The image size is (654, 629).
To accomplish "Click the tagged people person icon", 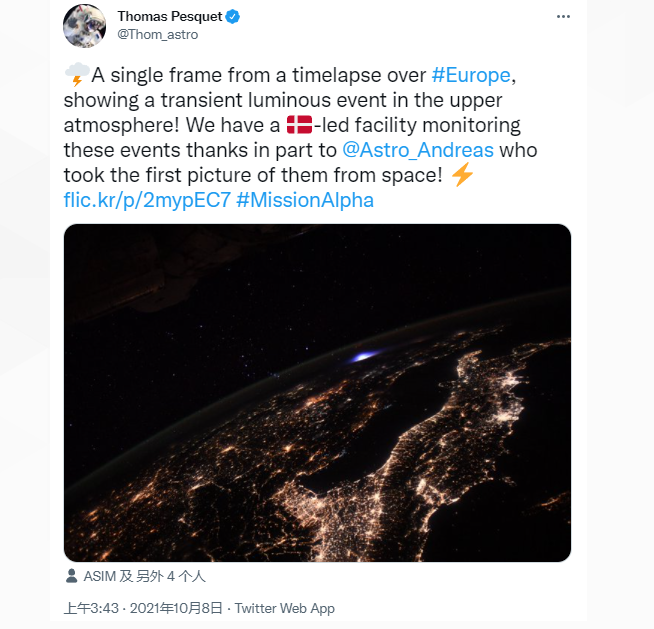I will 71,576.
